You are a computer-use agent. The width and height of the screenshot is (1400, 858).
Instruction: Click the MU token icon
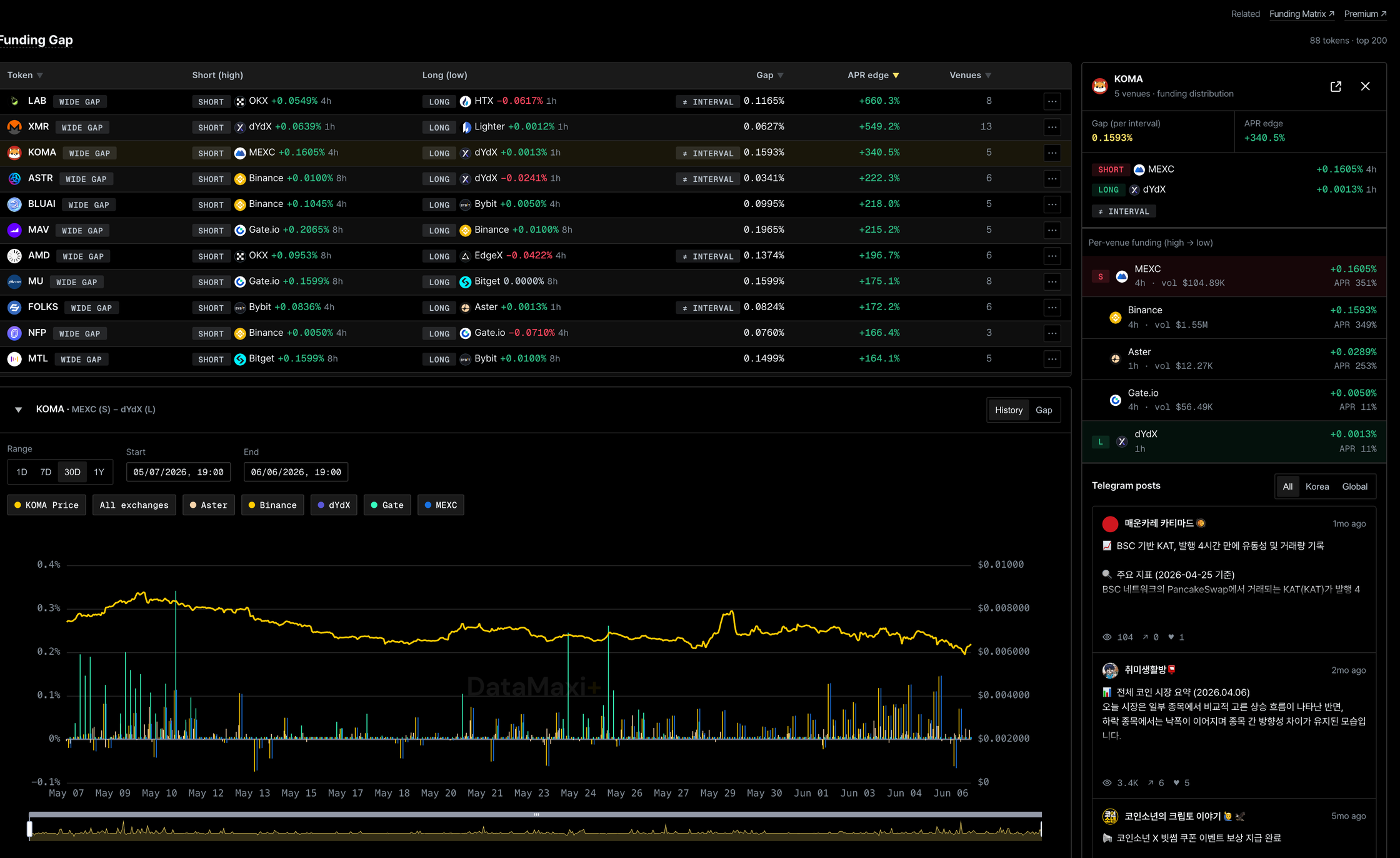[14, 281]
